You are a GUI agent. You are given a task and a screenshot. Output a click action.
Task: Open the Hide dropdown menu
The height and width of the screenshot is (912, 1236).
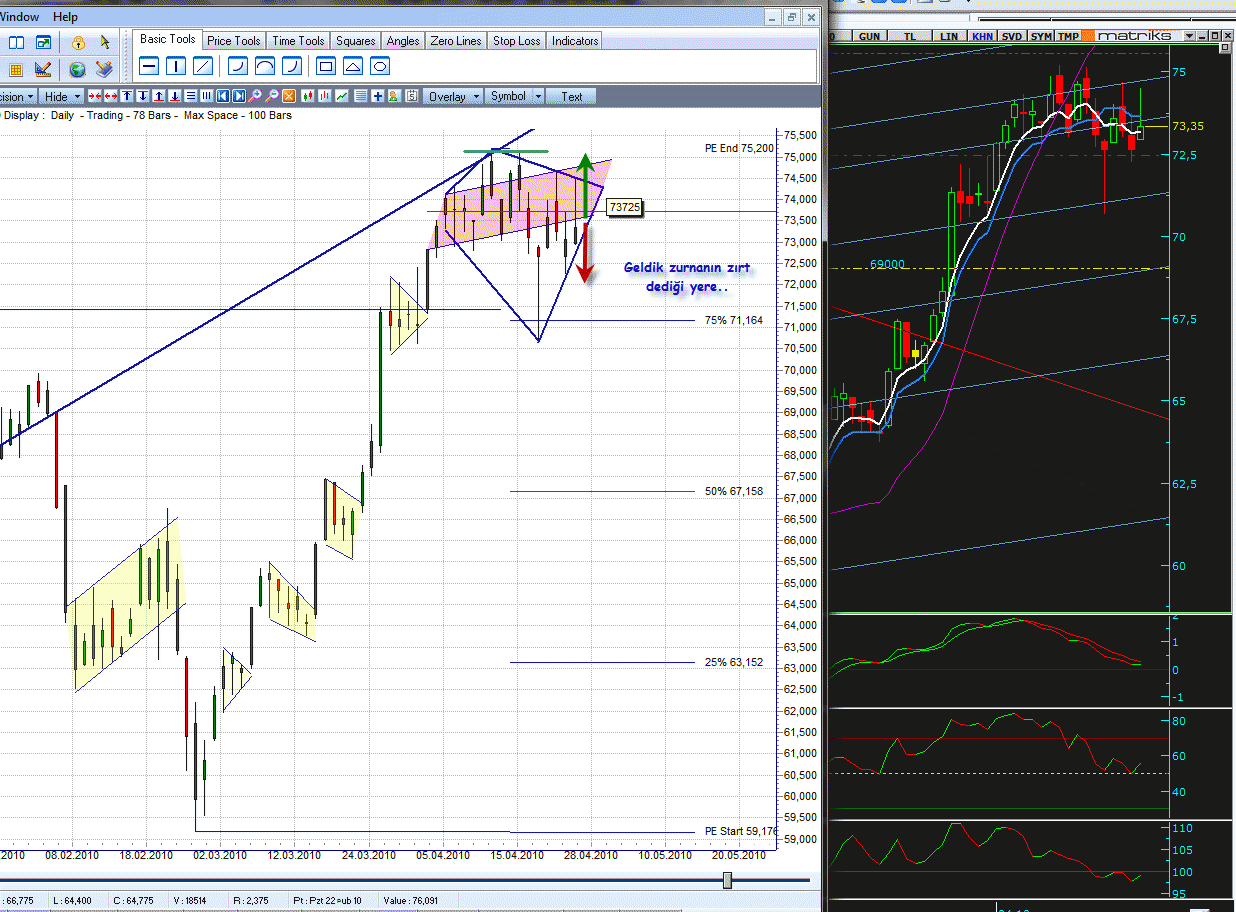coord(62,97)
